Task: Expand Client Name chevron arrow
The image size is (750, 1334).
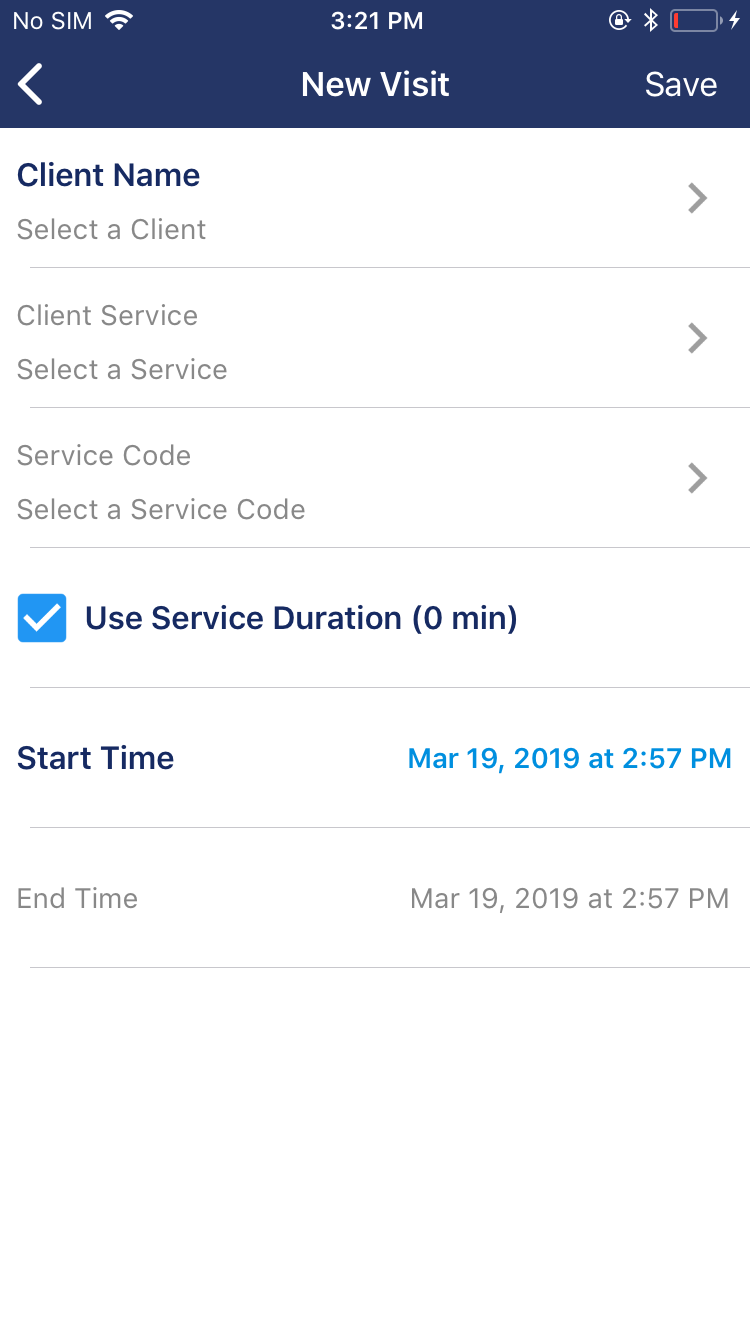Action: [697, 199]
